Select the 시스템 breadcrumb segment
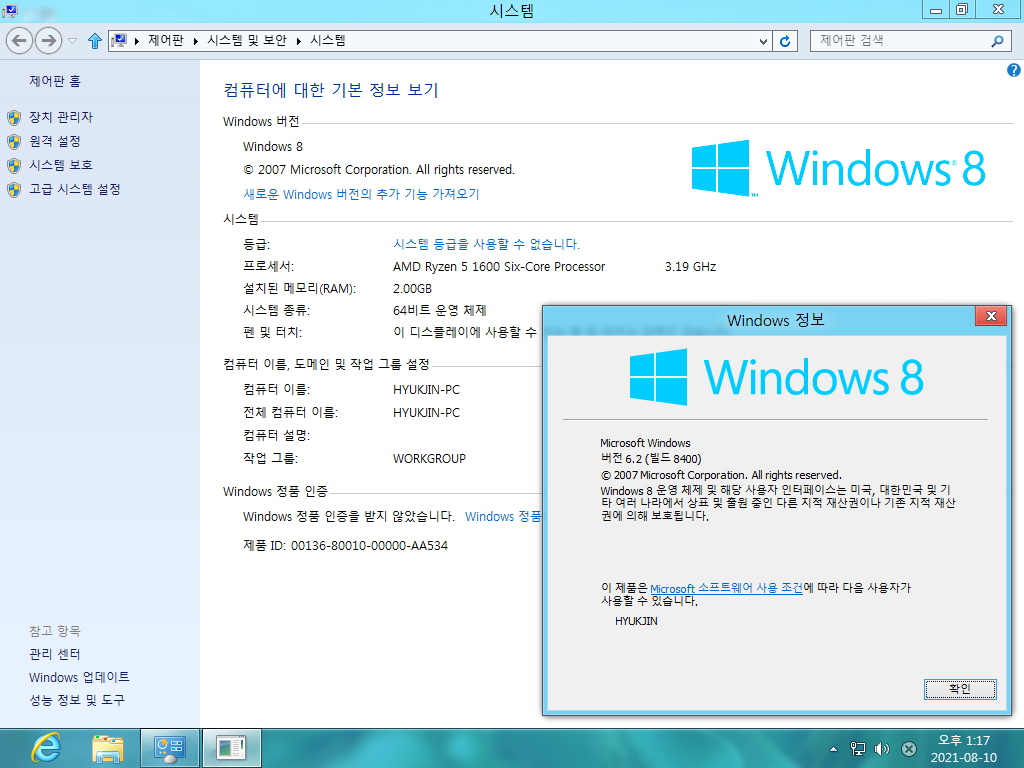This screenshot has height=768, width=1024. click(x=328, y=40)
